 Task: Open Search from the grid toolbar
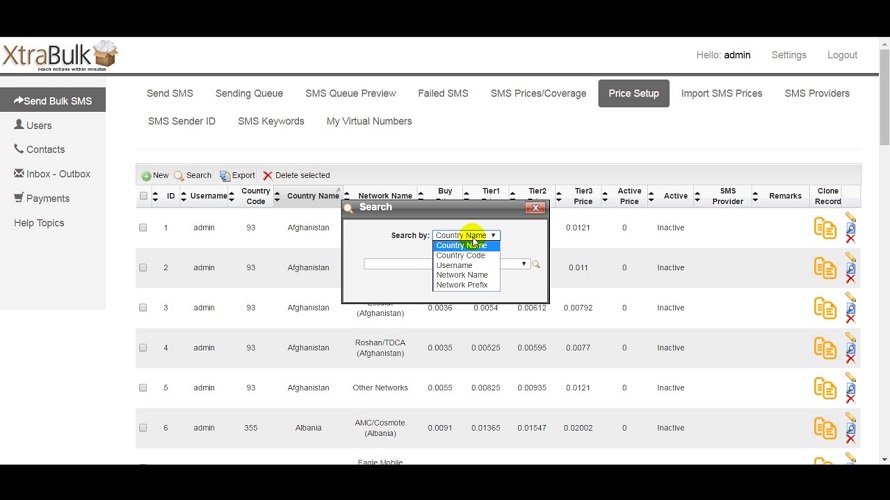click(192, 175)
